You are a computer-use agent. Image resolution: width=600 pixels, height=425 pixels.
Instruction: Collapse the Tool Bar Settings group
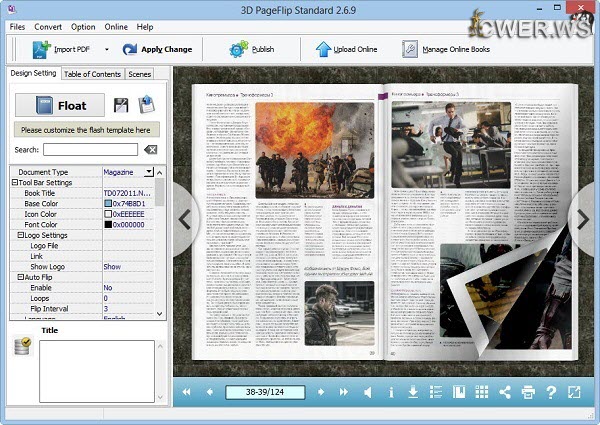point(15,182)
